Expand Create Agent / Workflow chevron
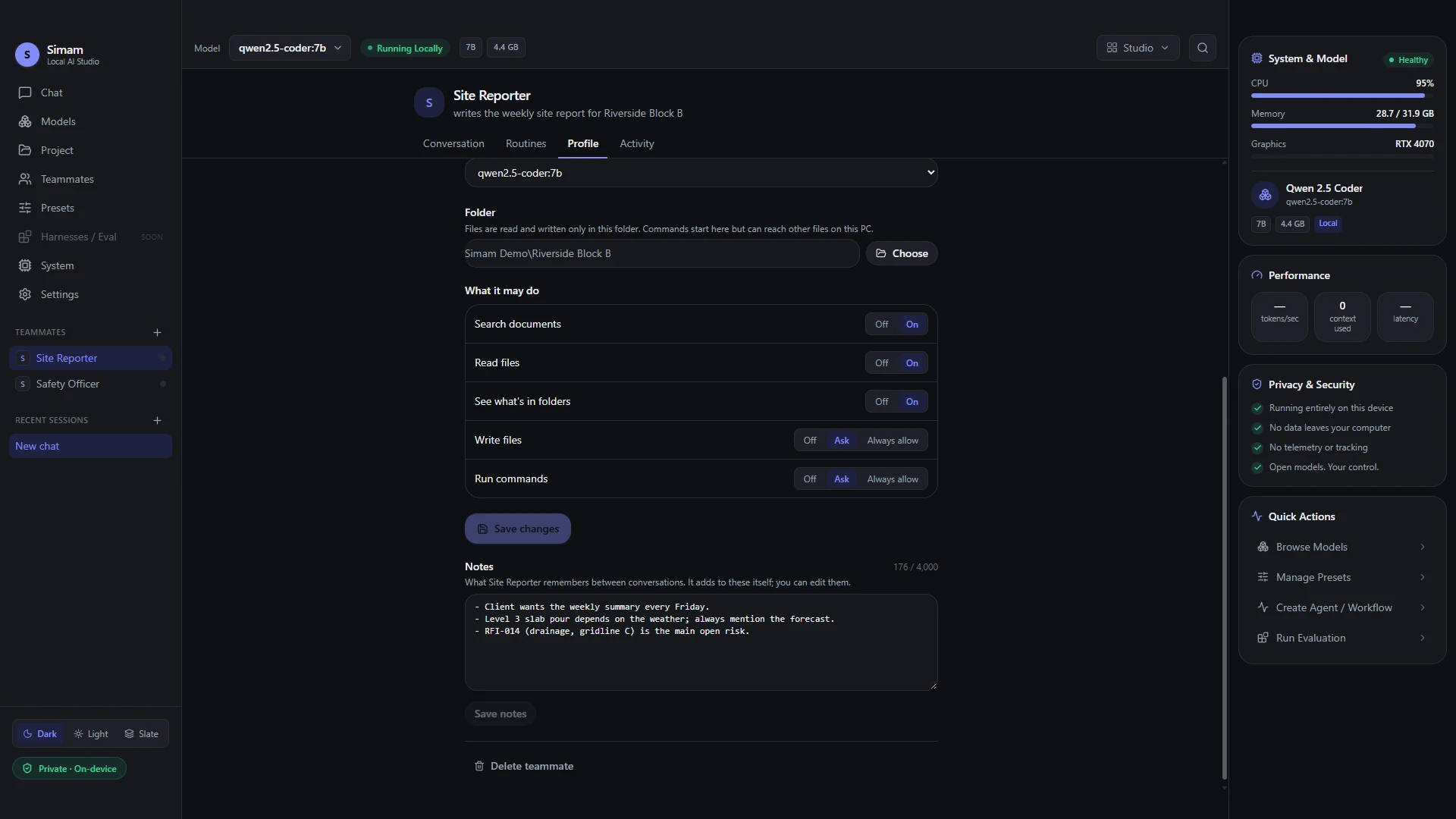Screen dimensions: 1456x819 (1422, 607)
